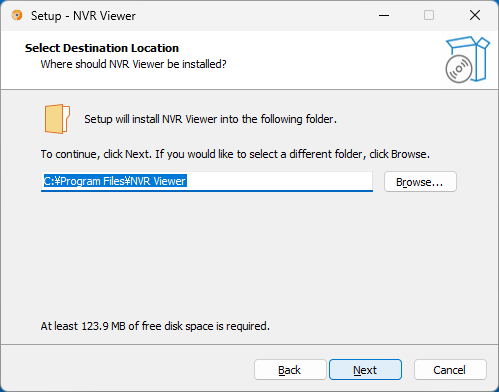The width and height of the screenshot is (499, 392).
Task: Cancel the NVR Viewer setup
Action: click(450, 369)
